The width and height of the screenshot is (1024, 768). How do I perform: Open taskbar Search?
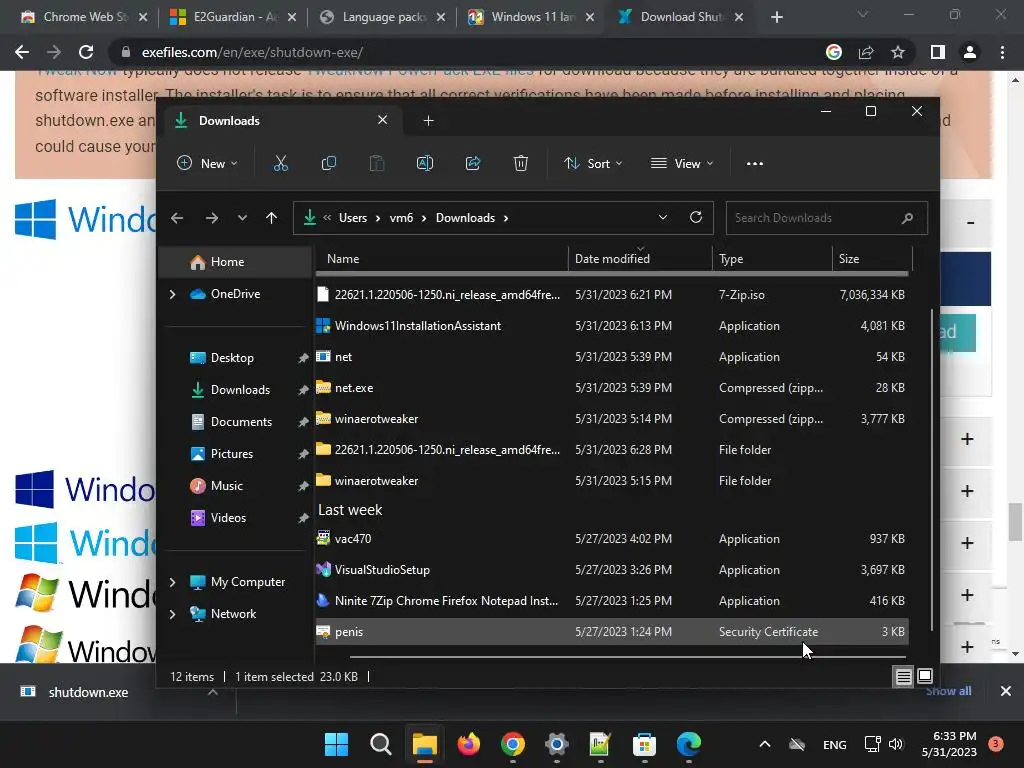coord(381,744)
